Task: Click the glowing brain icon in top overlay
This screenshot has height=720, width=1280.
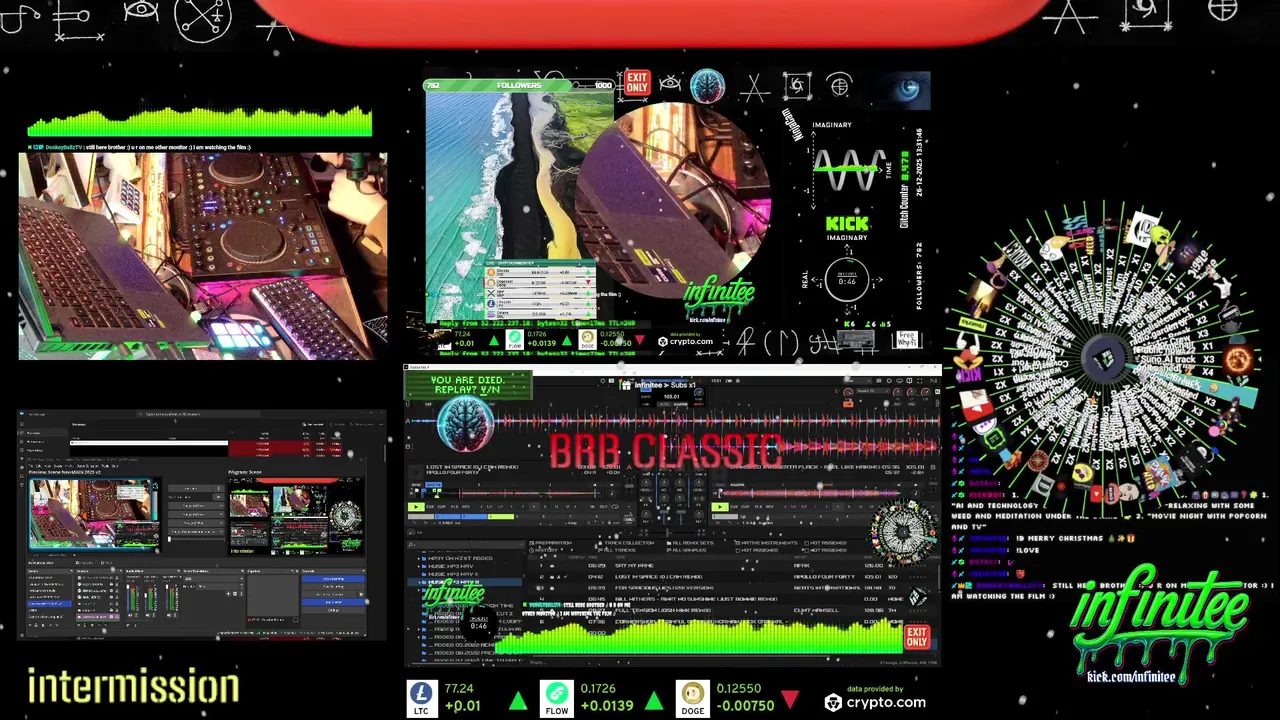Action: 707,86
